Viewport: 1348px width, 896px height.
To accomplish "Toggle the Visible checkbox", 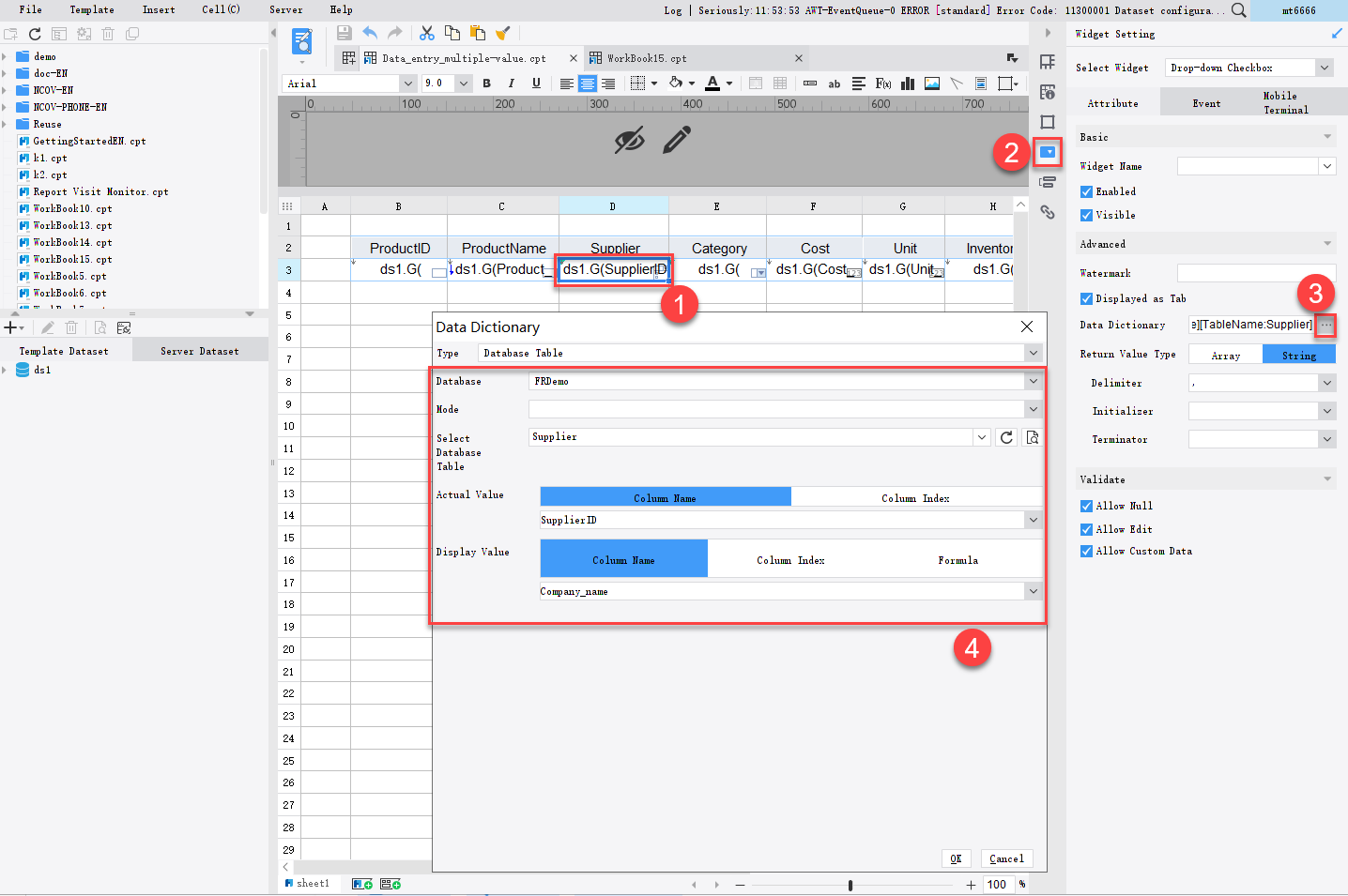I will pos(1086,215).
